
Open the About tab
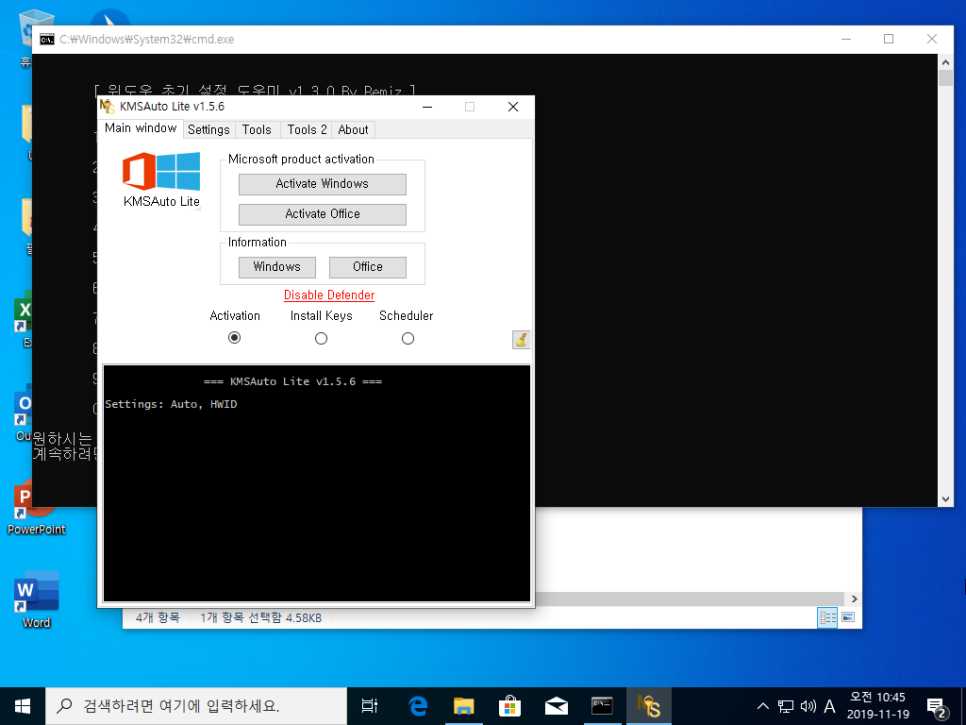point(353,130)
